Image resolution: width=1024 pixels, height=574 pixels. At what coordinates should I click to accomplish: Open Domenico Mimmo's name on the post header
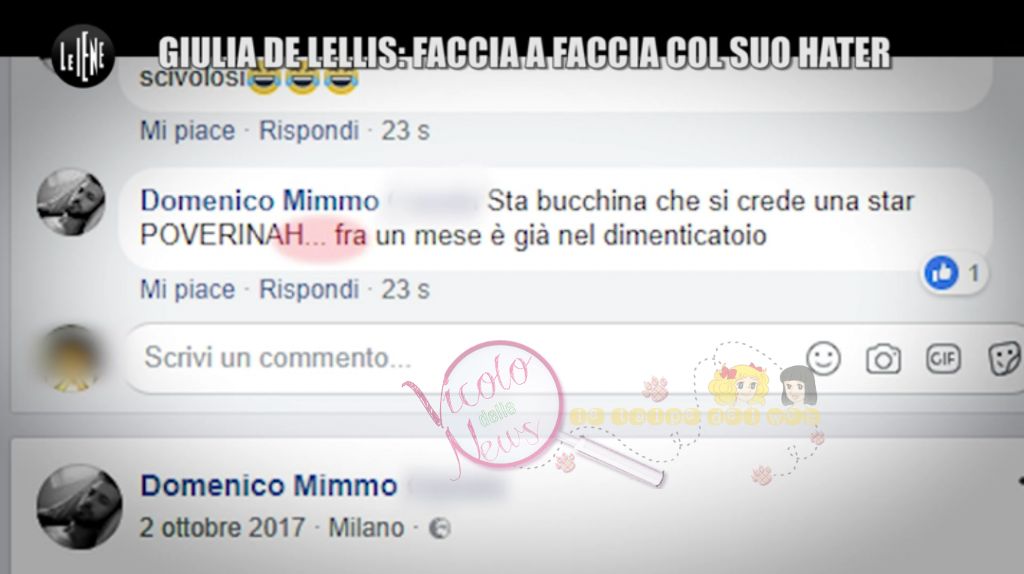point(268,486)
